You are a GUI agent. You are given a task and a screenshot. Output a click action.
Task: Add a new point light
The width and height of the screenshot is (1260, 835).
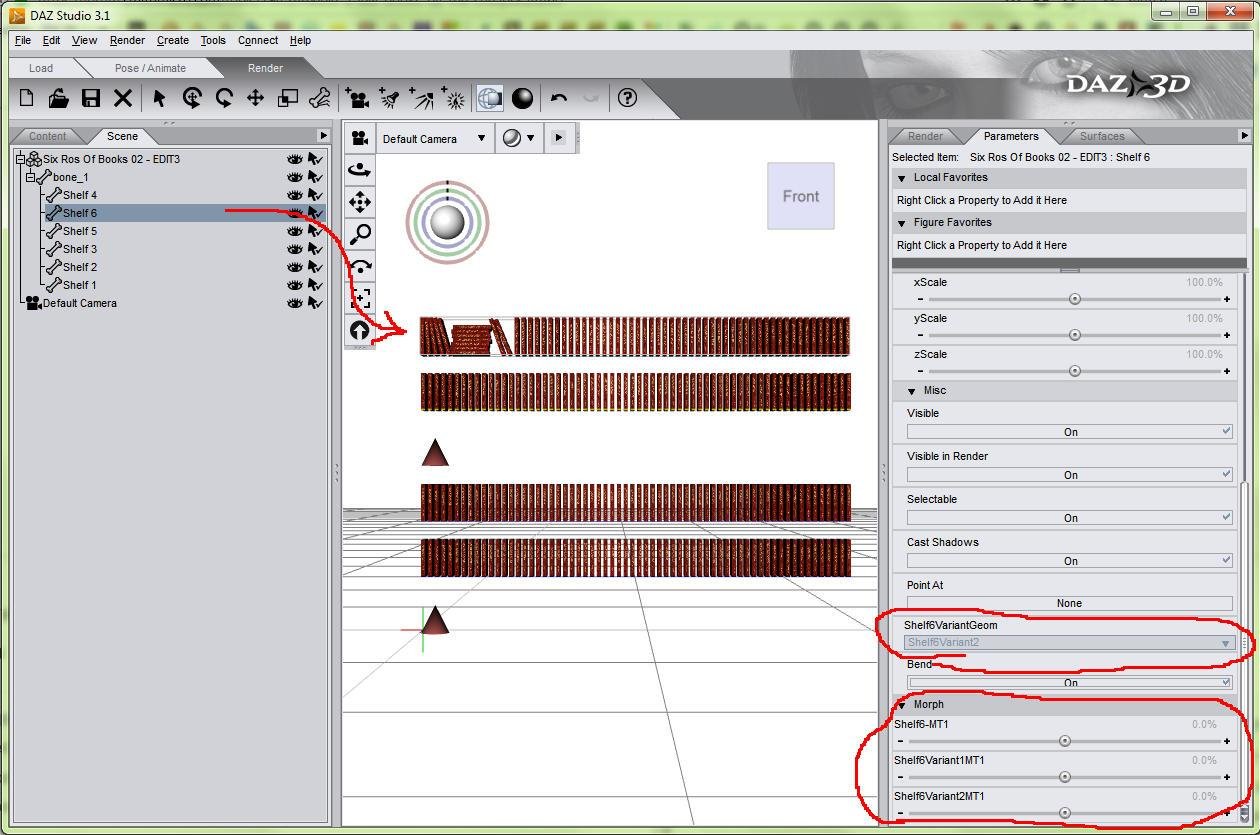(x=455, y=98)
